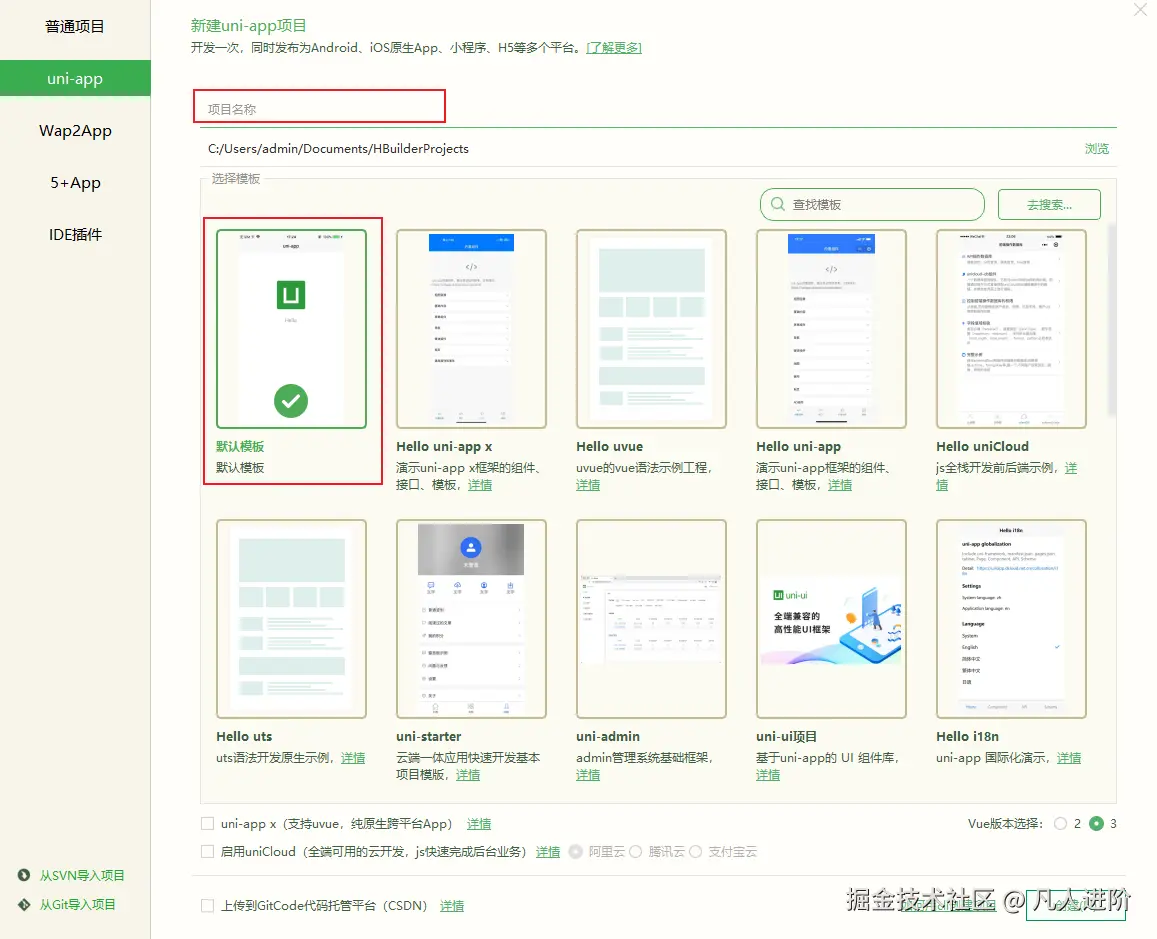Click the 查找模板 search box
Viewport: 1157px width, 939px height.
coord(872,204)
